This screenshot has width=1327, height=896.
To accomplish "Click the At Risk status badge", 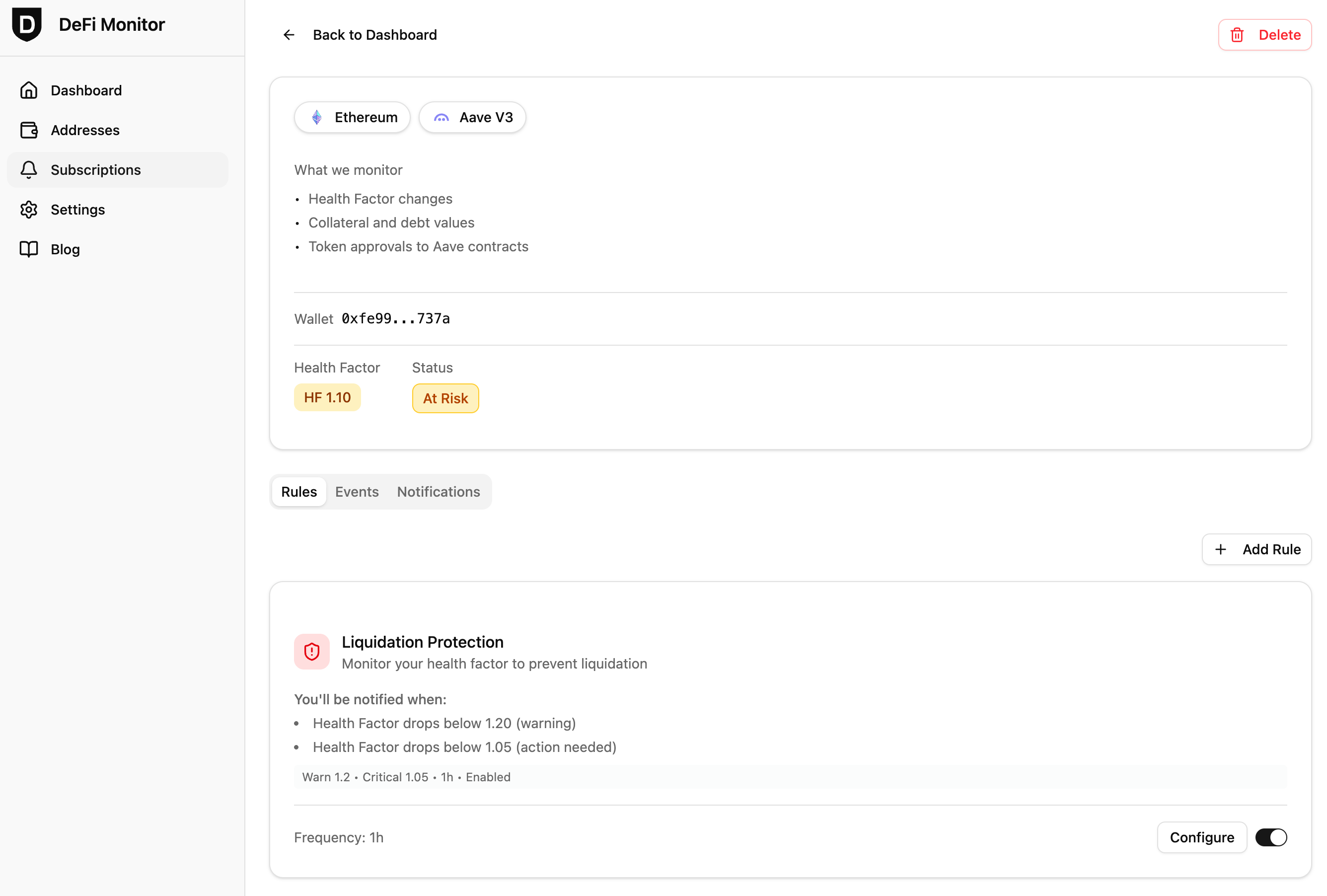I will (x=445, y=398).
